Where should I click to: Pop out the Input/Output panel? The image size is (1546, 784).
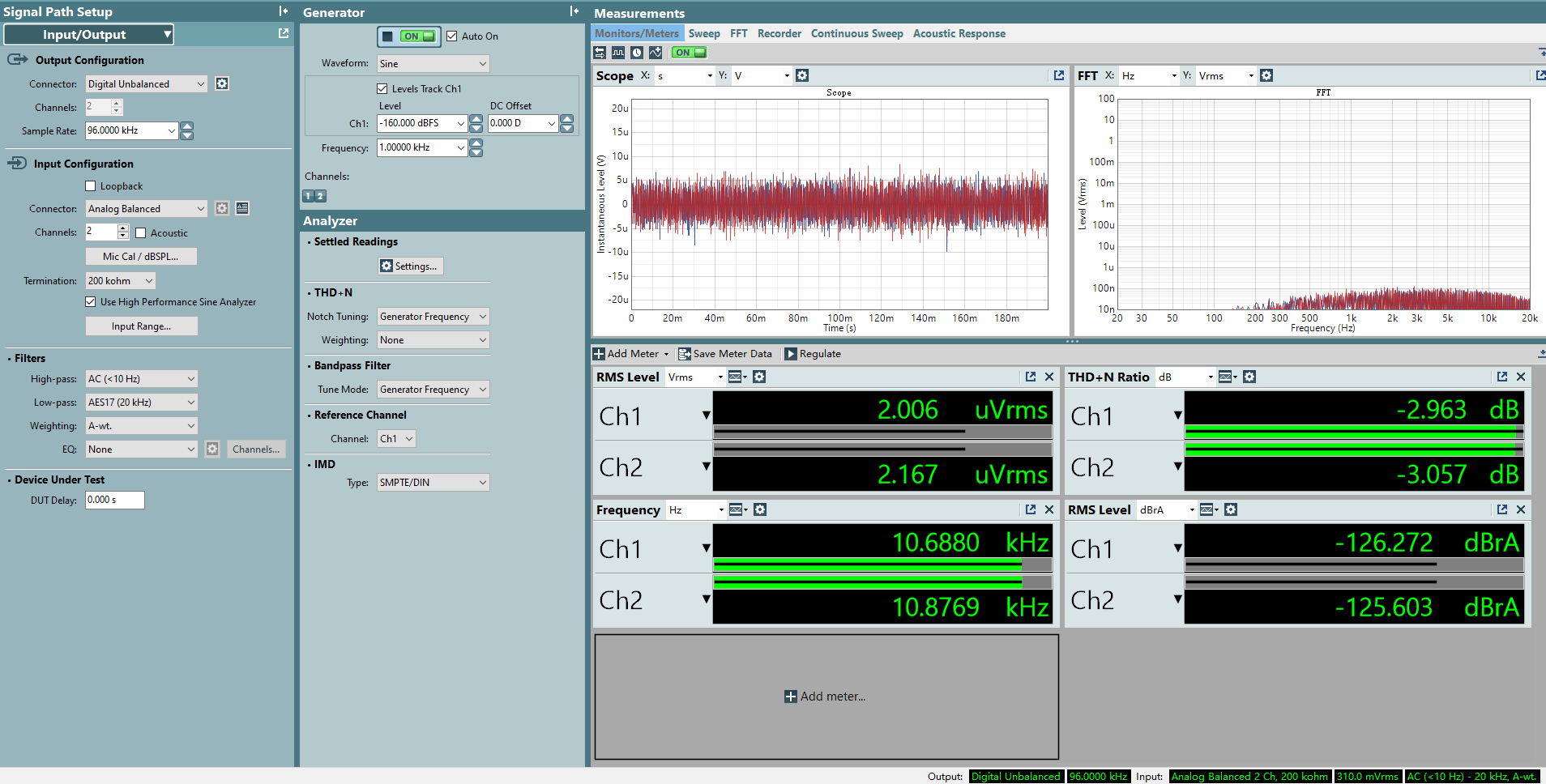click(x=284, y=33)
